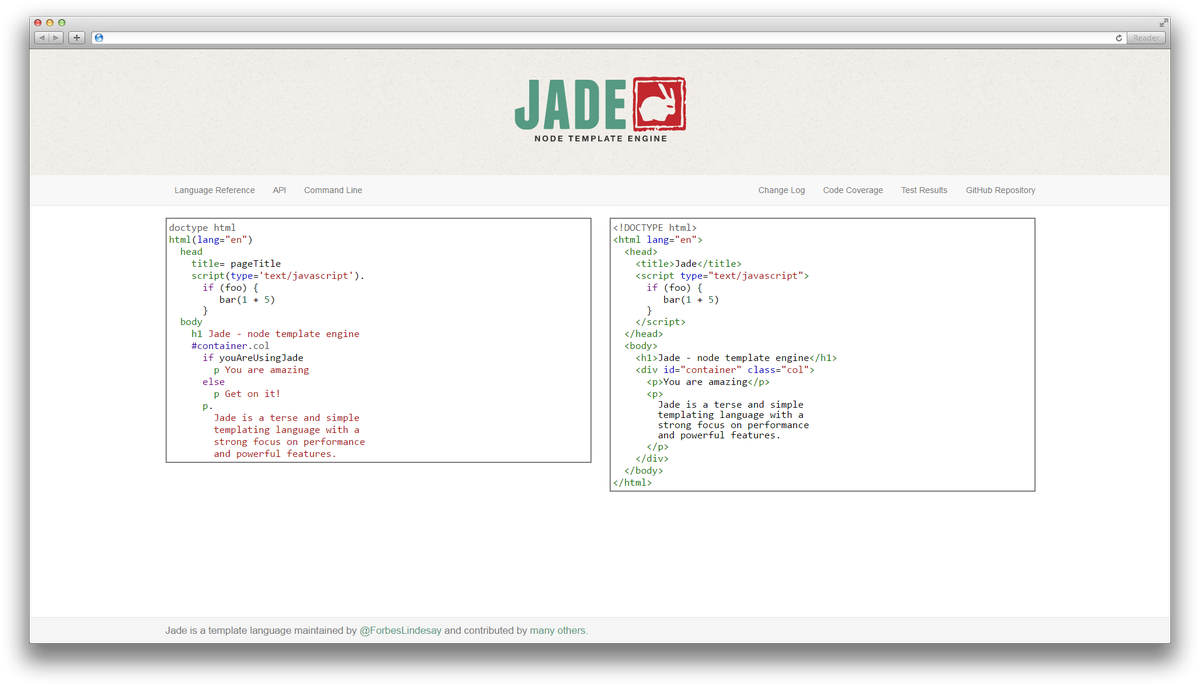The image size is (1200, 686).
Task: Click the 'doctype html' line in Jade code
Action: [x=202, y=228]
